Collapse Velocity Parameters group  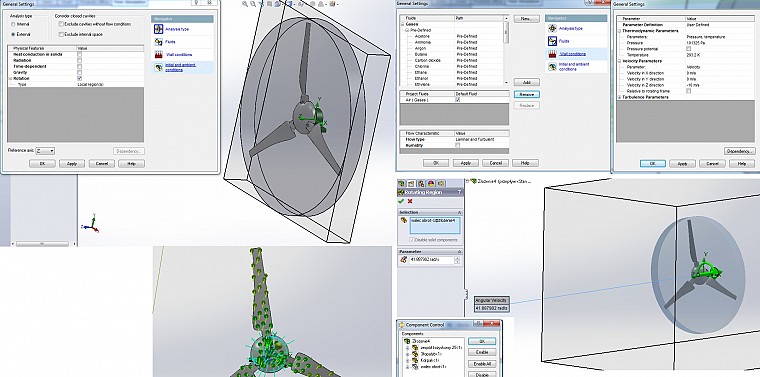[x=619, y=61]
